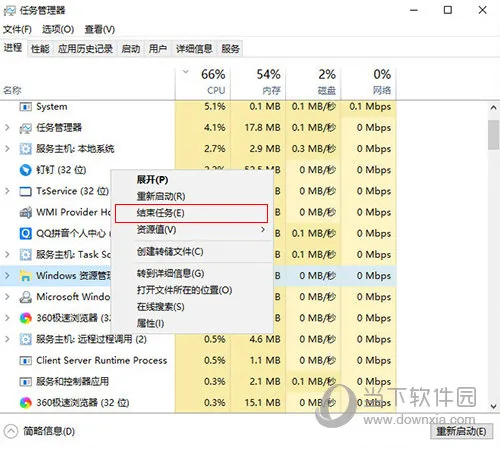Screen dimensions: 500x449
Task: Click the 服务主机: 远程过程调用 gear icon
Action: point(26,339)
